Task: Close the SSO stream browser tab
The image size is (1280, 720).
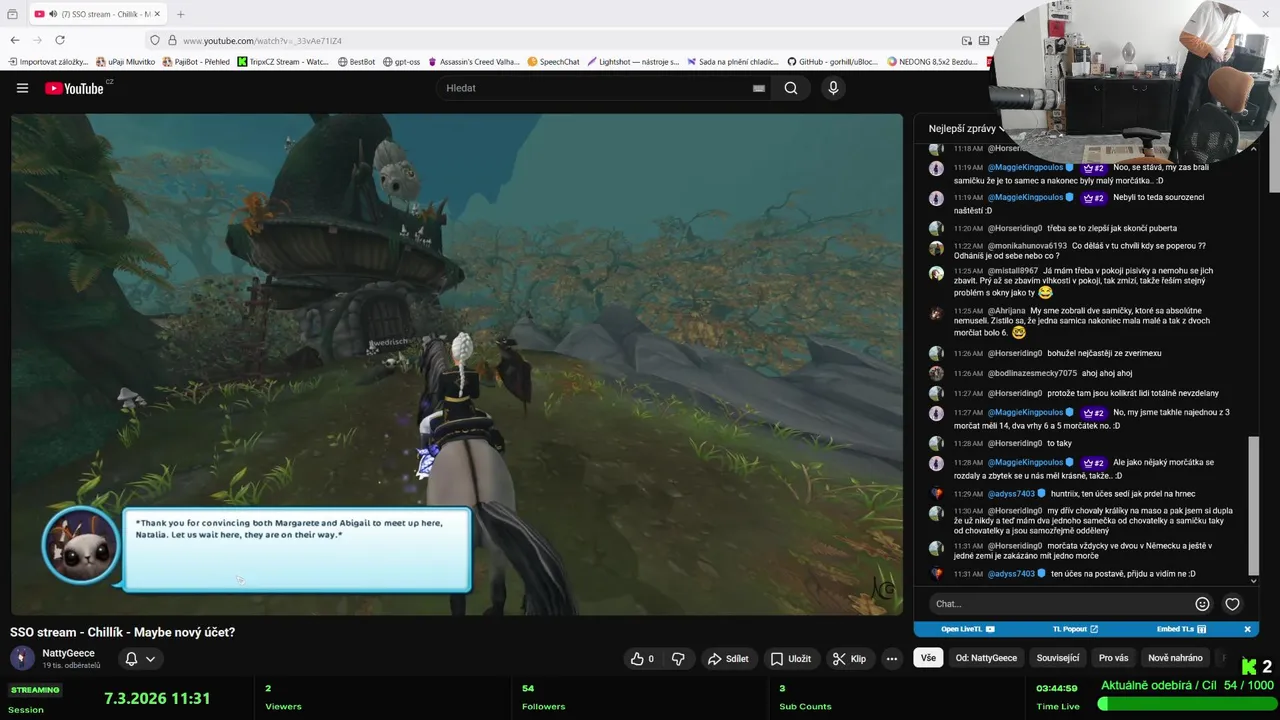Action: pyautogui.click(x=157, y=14)
